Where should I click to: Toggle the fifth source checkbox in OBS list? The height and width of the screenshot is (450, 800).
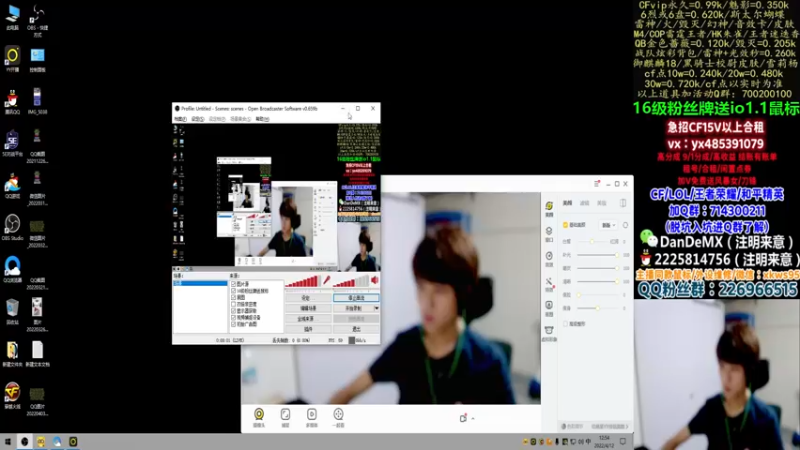(233, 311)
